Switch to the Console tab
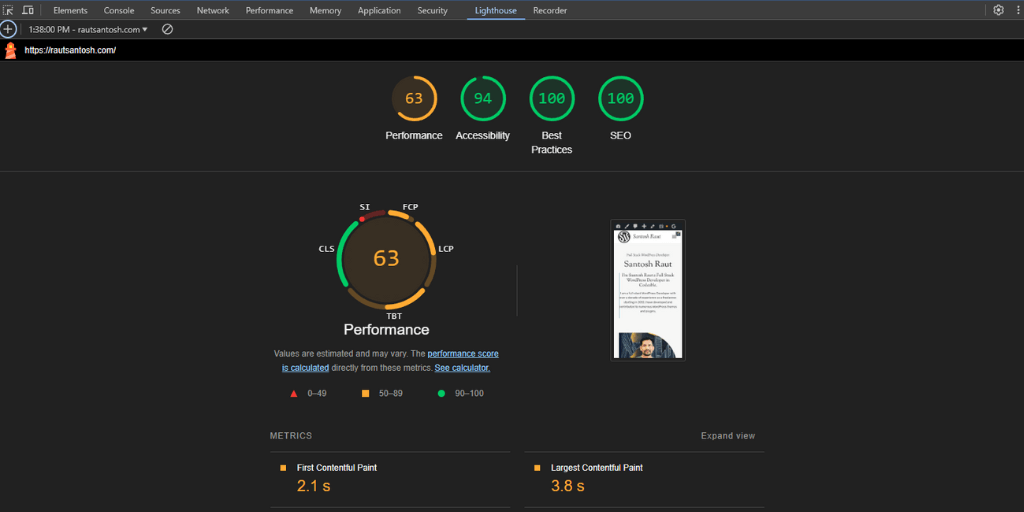This screenshot has height=512, width=1024. tap(119, 10)
